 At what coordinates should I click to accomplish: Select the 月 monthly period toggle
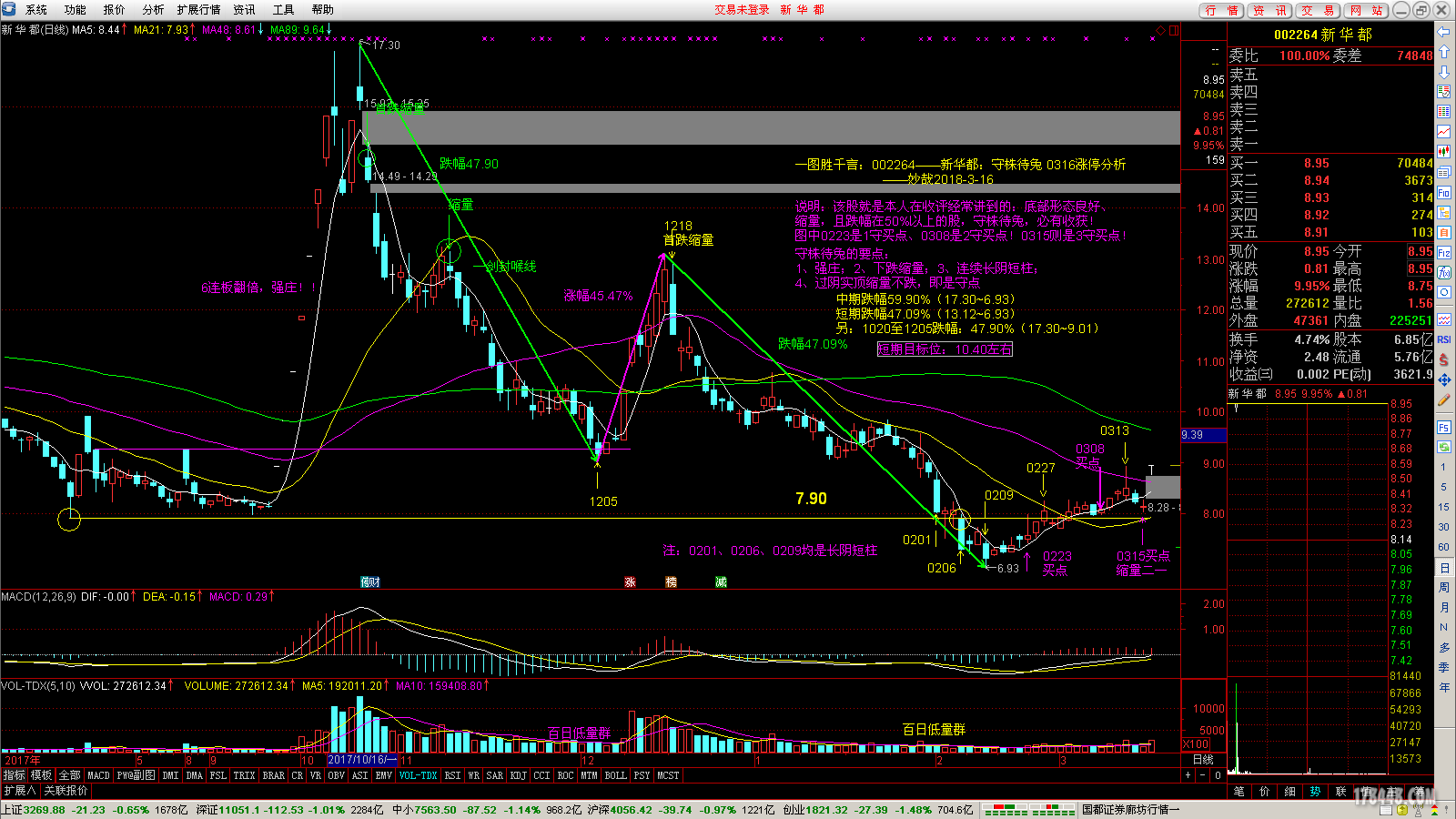(1444, 607)
